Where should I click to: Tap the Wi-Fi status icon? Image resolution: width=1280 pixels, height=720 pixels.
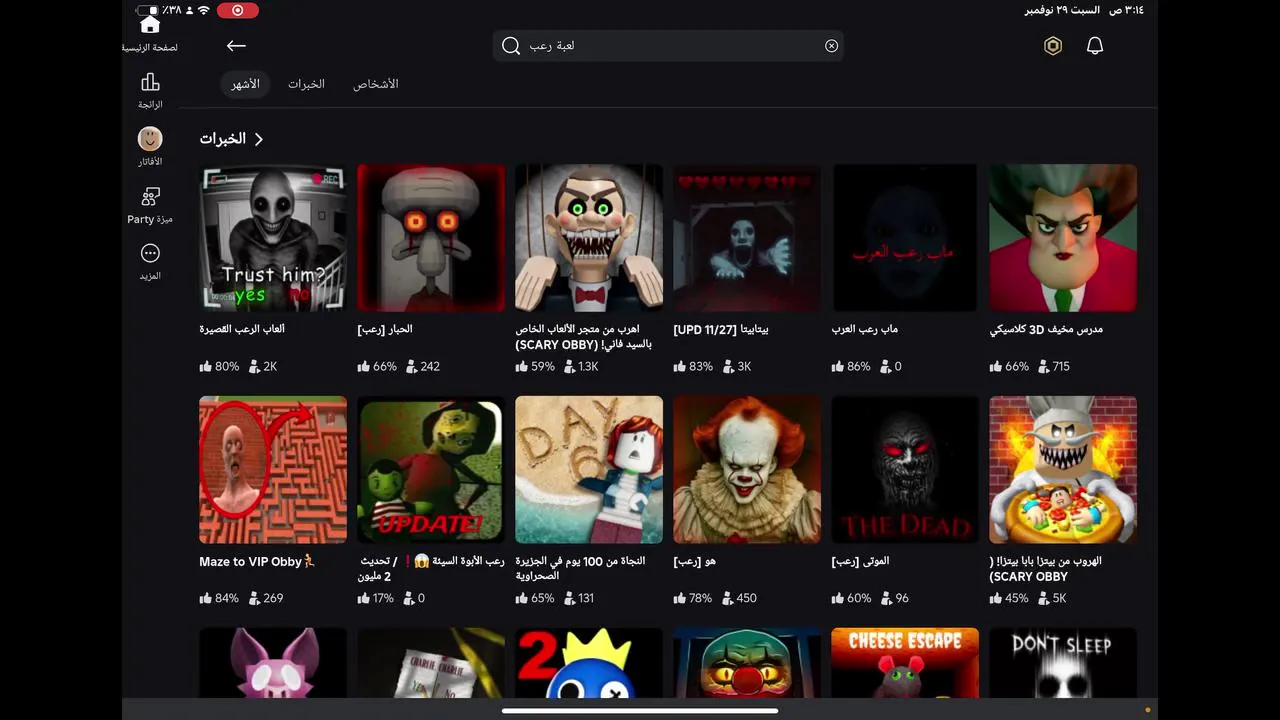point(204,10)
